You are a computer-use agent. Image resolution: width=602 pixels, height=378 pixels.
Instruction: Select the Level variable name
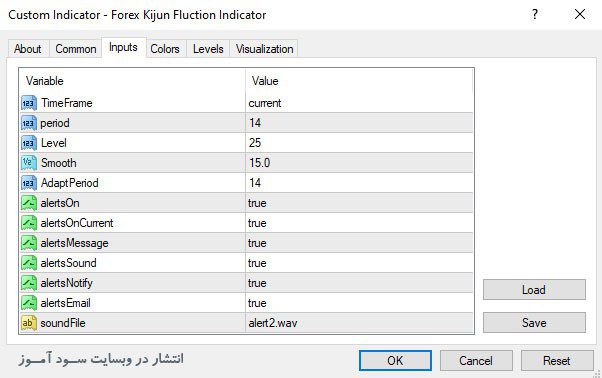[54, 143]
